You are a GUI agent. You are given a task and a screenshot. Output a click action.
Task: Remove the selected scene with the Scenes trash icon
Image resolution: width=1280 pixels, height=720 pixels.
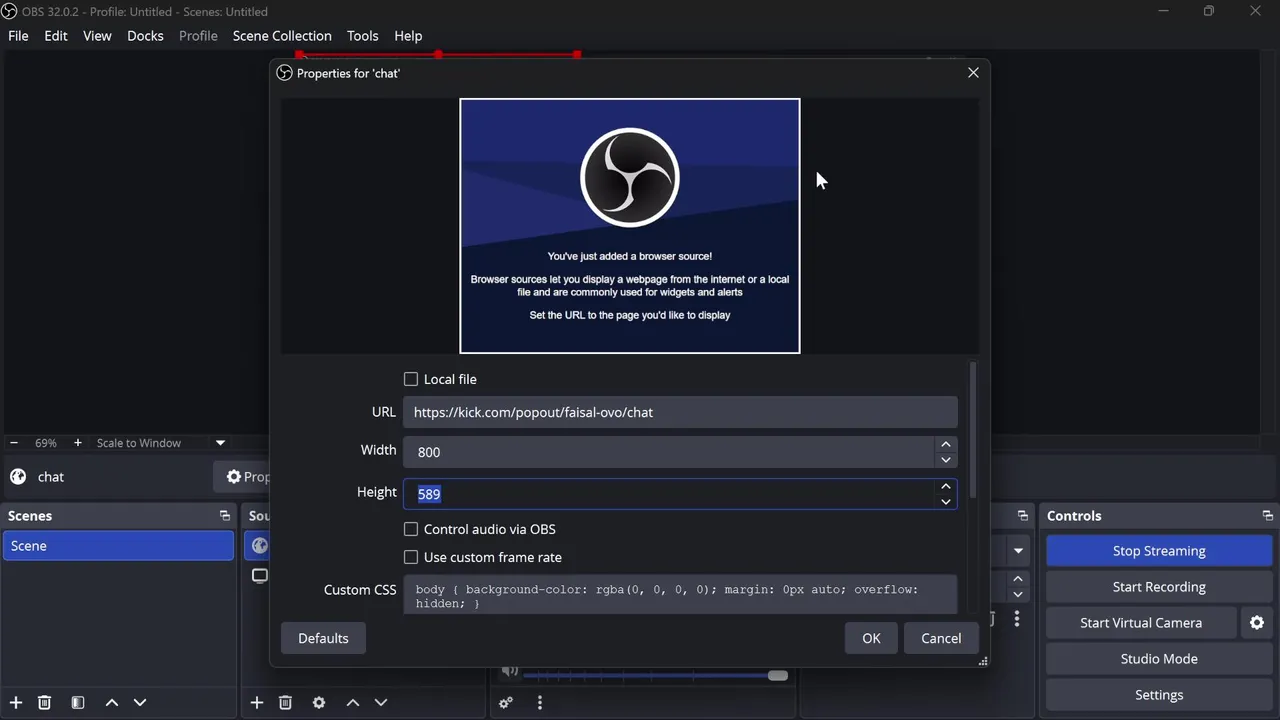pyautogui.click(x=44, y=703)
